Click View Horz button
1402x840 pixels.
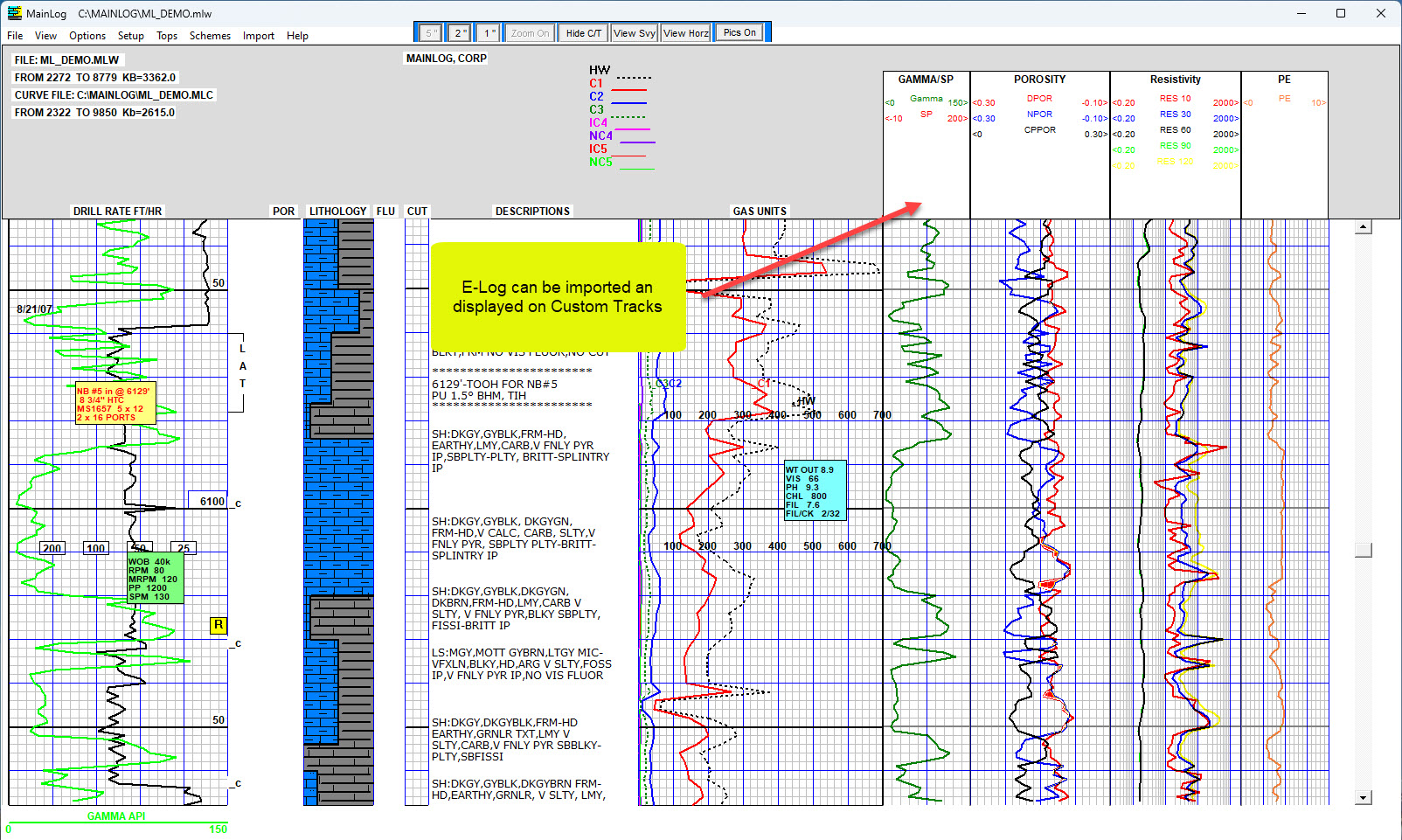(686, 33)
